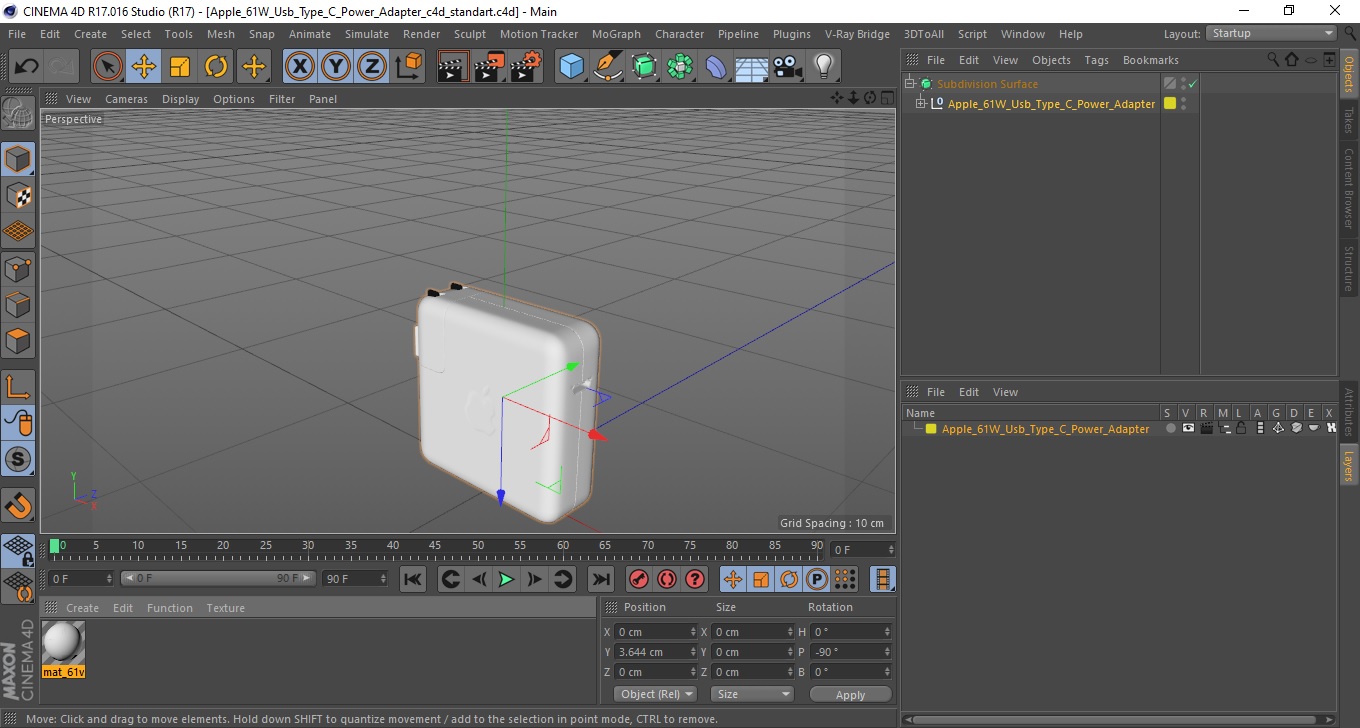Enable the Axis tool
1360x728 pixels.
pyautogui.click(x=18, y=387)
